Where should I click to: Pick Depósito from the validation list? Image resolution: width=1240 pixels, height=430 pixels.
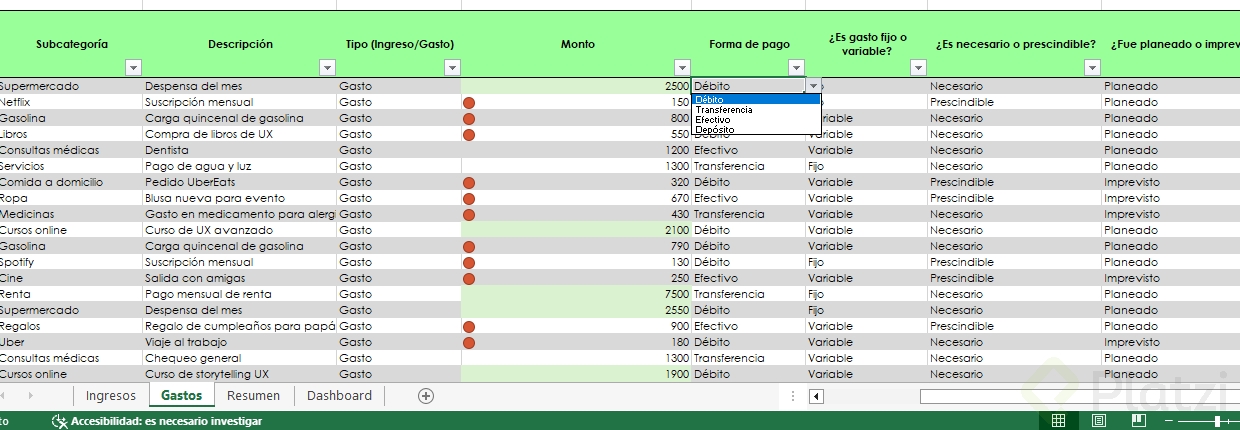[714, 129]
